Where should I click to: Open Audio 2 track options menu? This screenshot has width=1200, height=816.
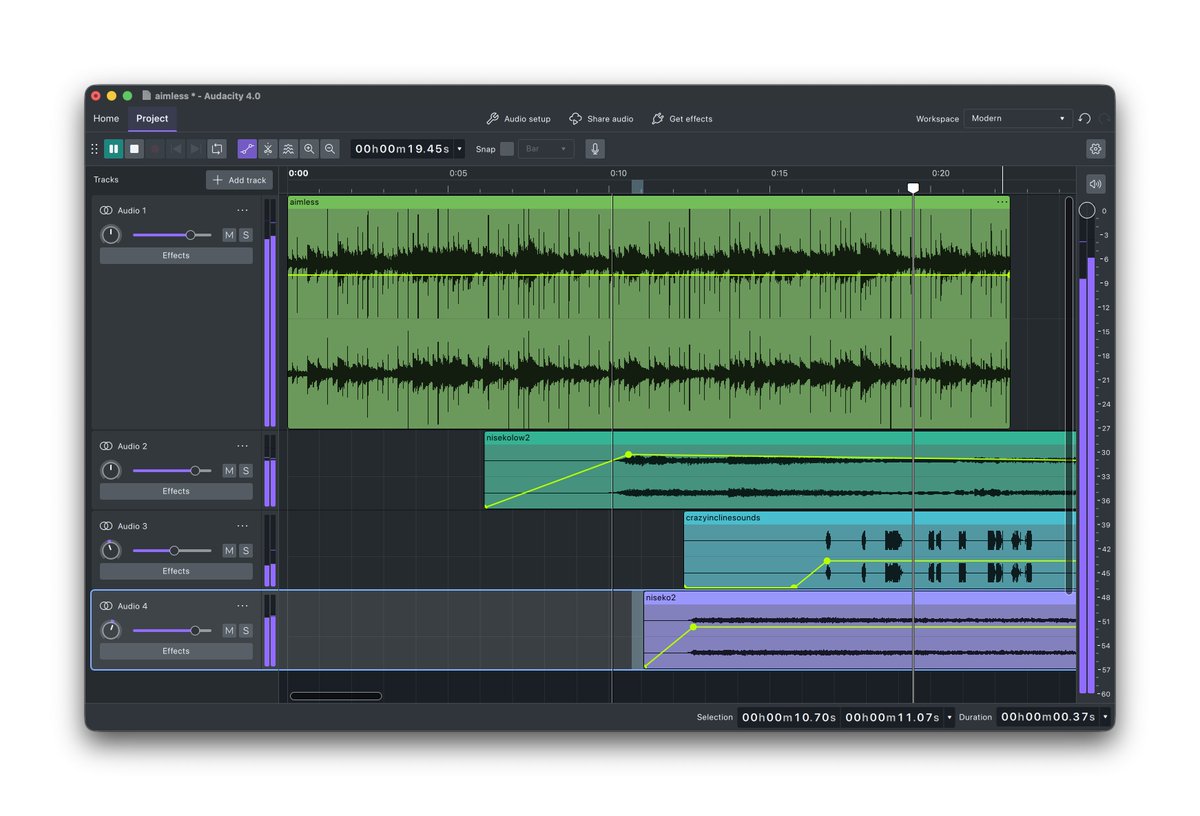(242, 446)
